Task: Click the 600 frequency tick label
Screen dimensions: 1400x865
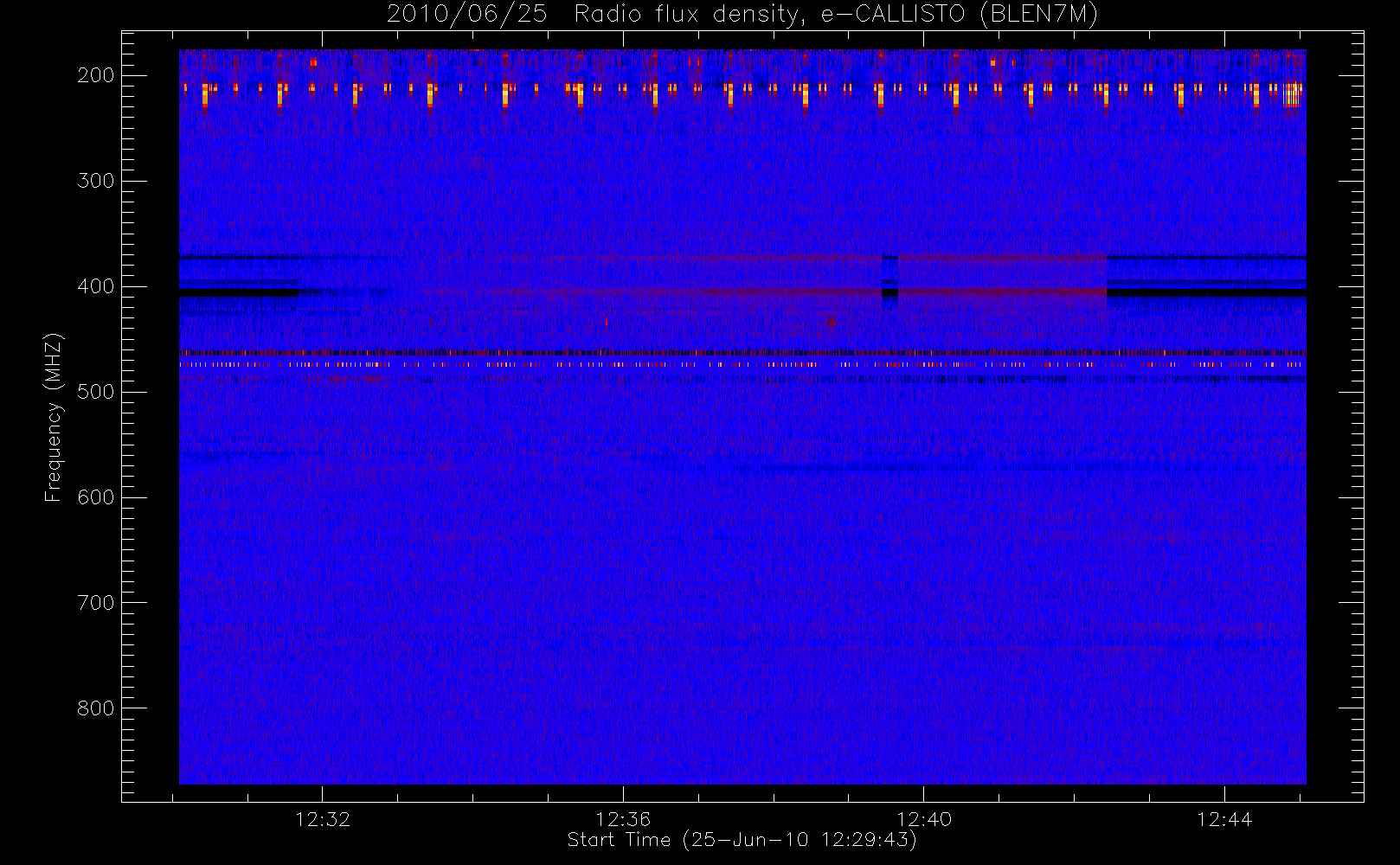Action: pyautogui.click(x=96, y=497)
